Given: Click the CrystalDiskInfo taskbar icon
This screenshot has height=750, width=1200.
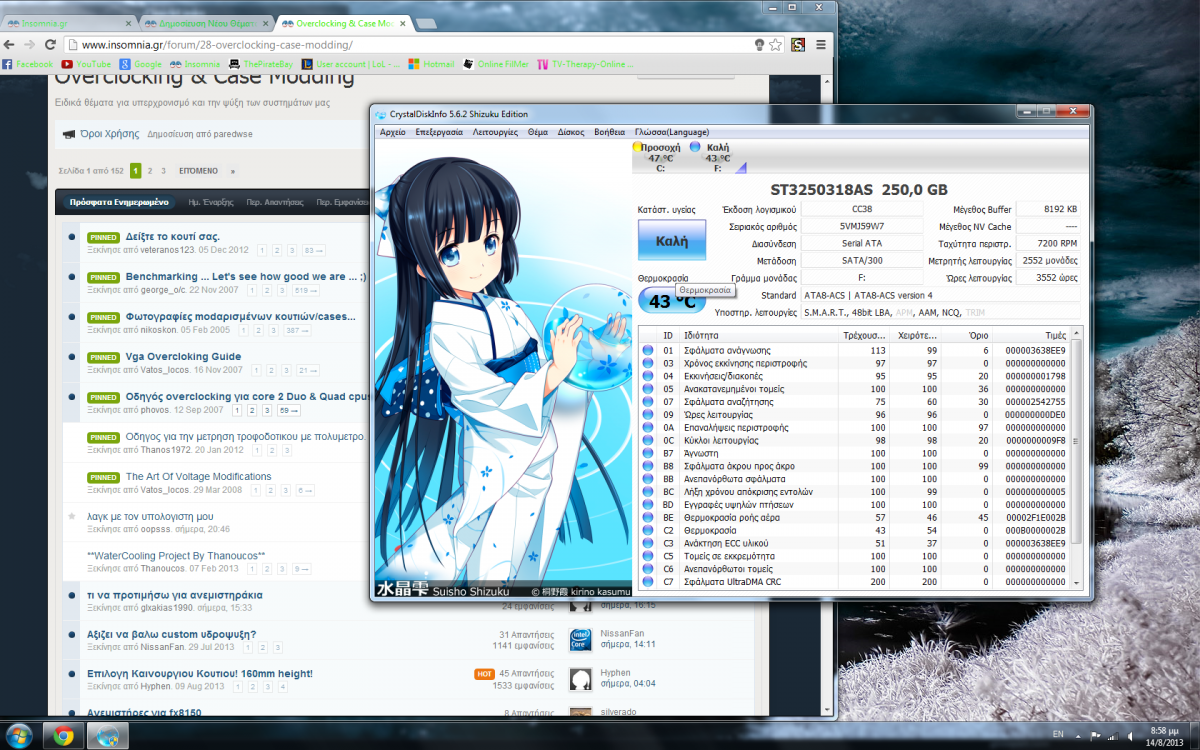Looking at the screenshot, I should [108, 735].
